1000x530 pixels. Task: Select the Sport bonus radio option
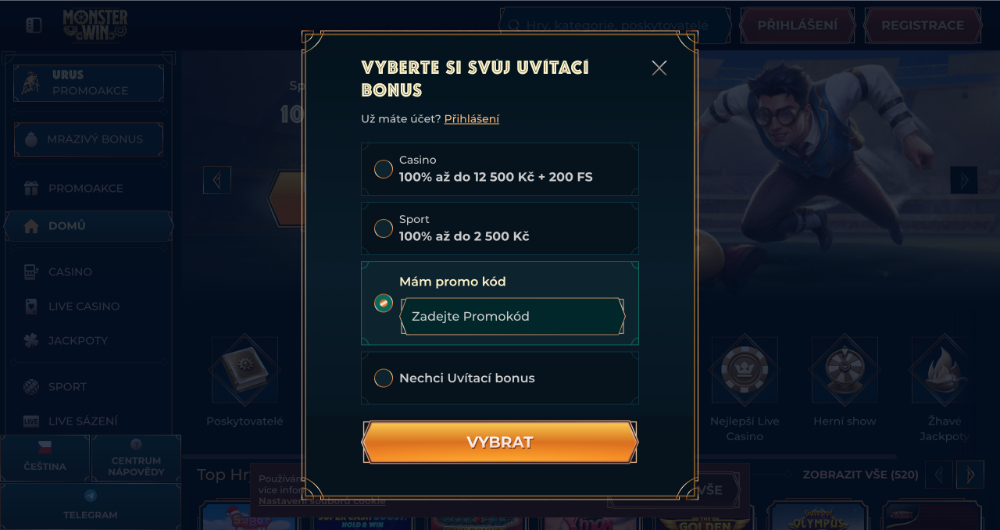coord(383,228)
